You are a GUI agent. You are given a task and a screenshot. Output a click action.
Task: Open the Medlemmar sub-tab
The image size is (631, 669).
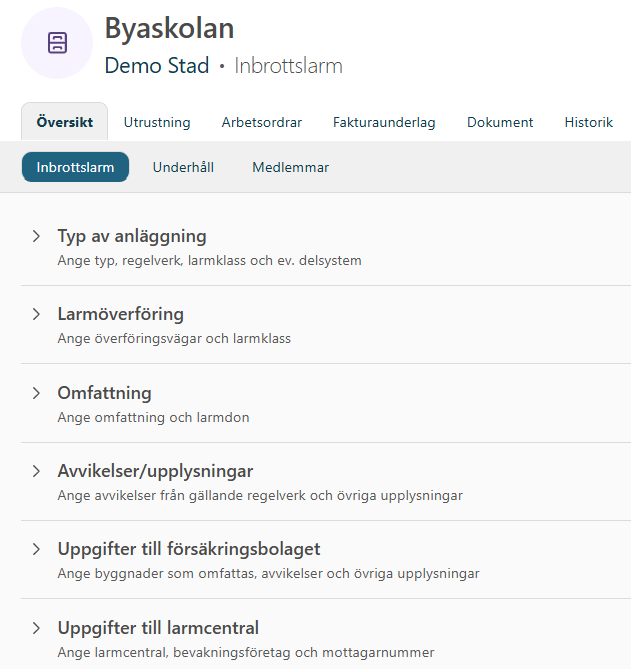[290, 167]
